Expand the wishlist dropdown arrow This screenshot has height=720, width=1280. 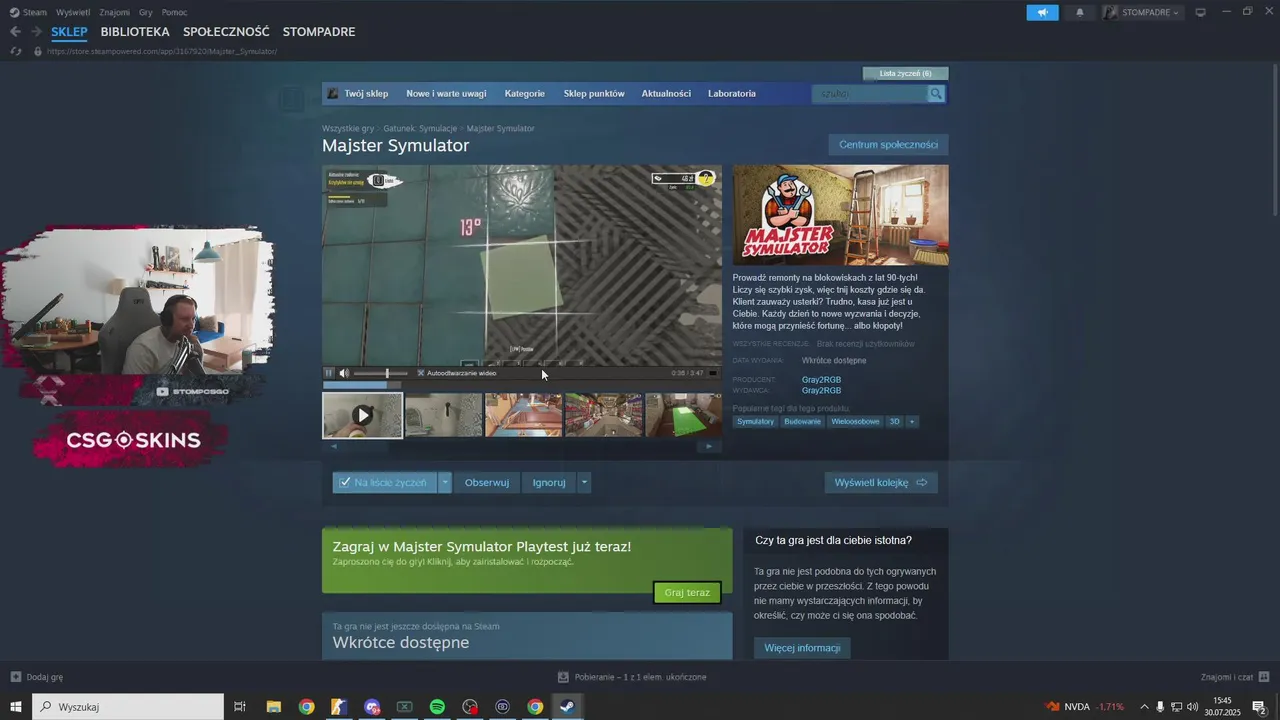[x=445, y=482]
